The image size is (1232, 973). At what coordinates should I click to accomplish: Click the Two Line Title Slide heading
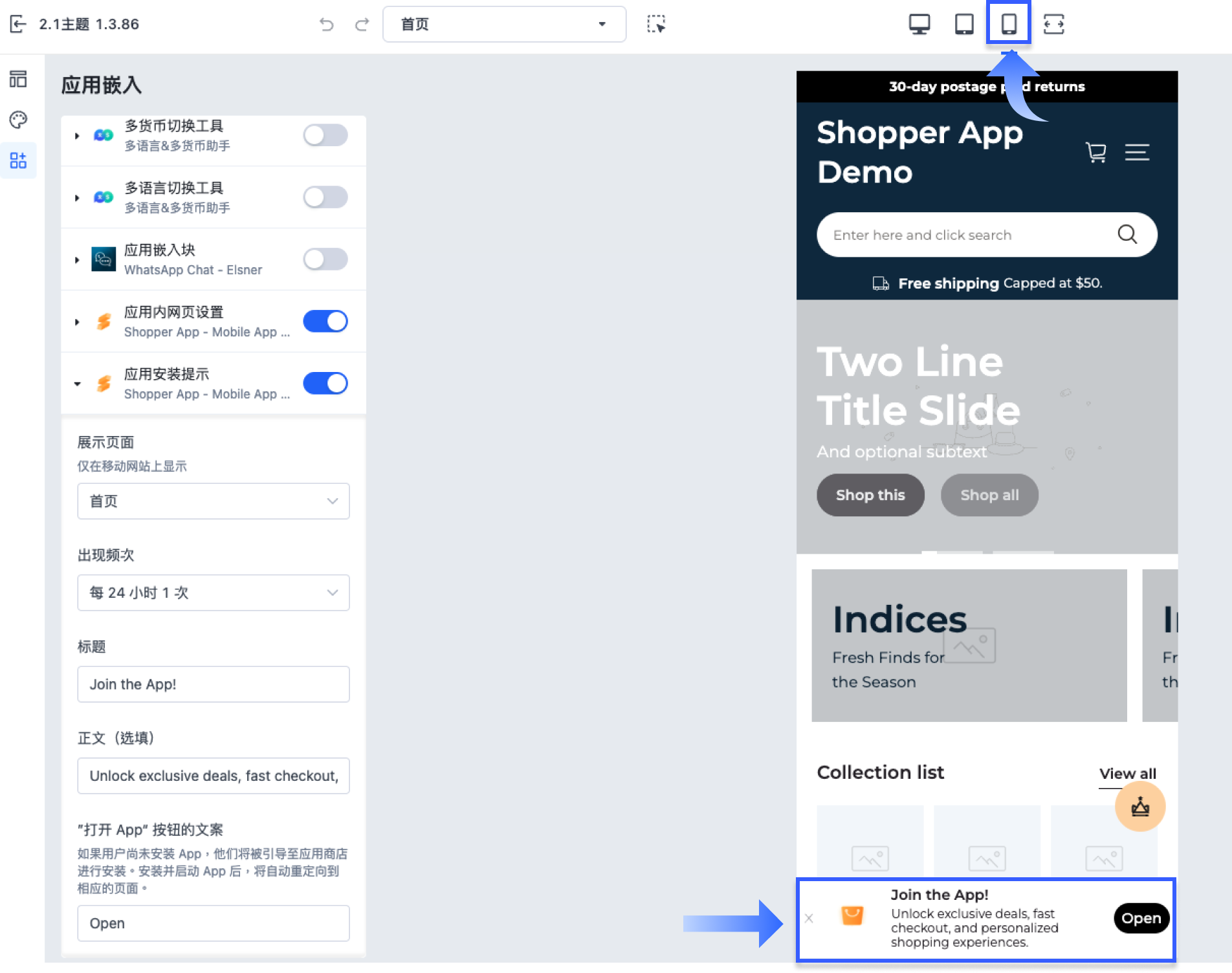pos(918,386)
